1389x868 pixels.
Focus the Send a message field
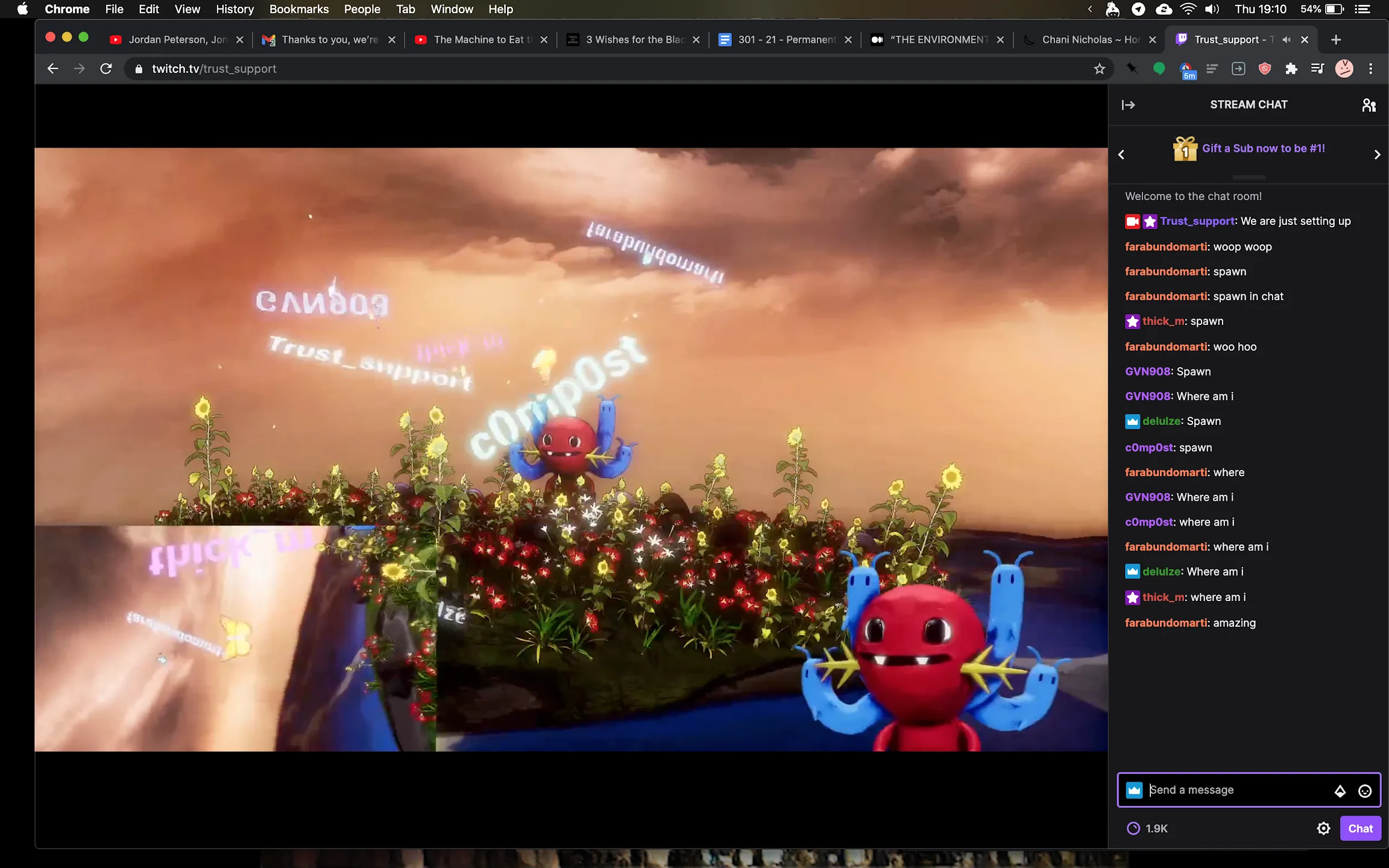click(1249, 790)
